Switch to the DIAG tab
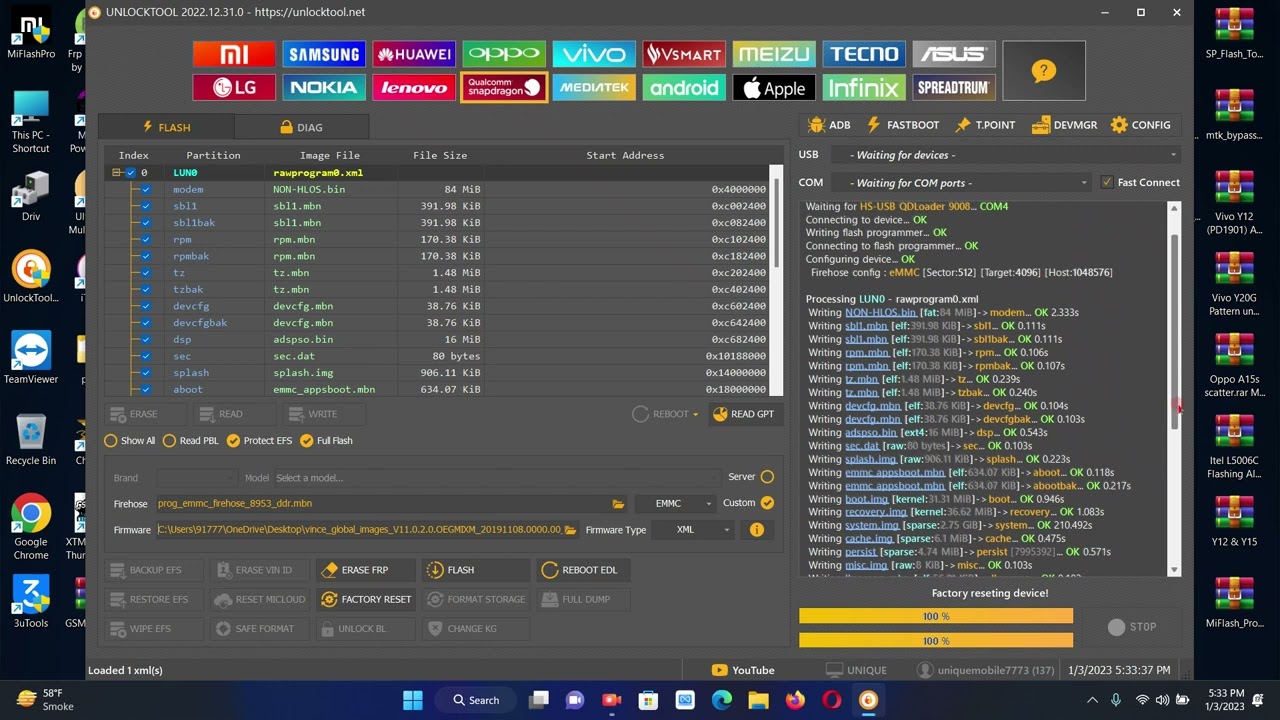Screen dimensions: 1280x720 301,128
